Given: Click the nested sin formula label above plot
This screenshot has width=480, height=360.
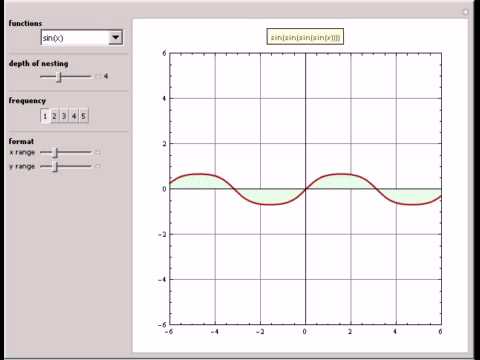Looking at the screenshot, I should [x=305, y=37].
